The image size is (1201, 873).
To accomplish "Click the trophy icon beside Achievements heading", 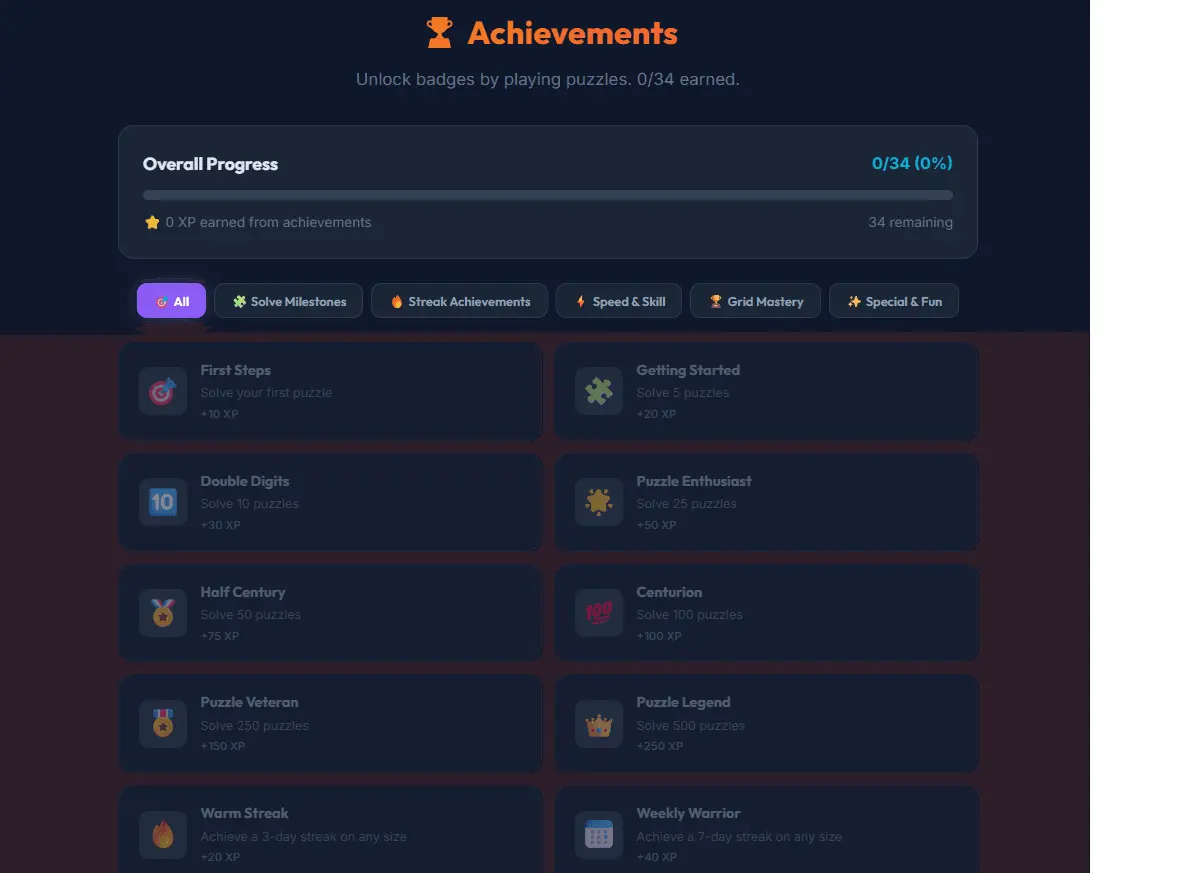I will click(x=439, y=33).
